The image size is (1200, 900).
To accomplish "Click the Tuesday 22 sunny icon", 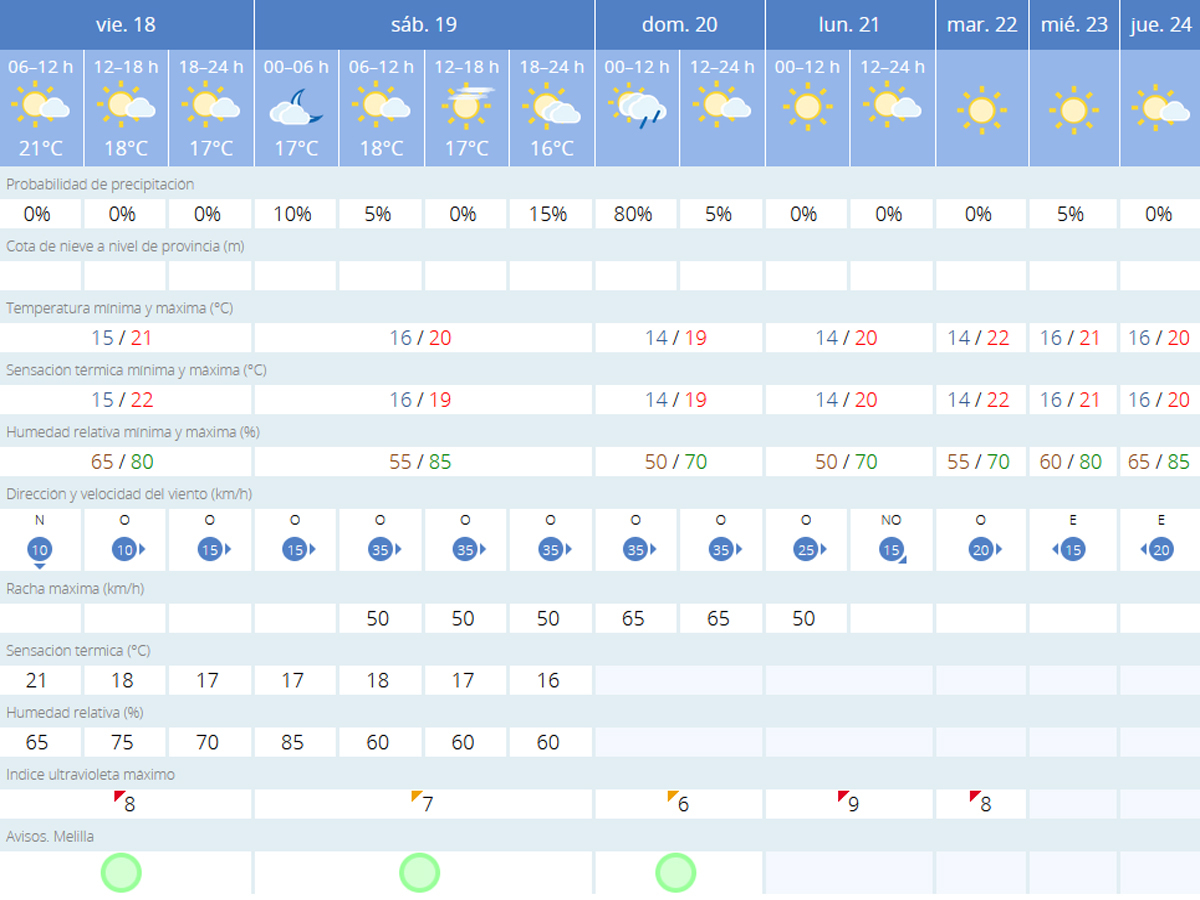I will click(980, 110).
